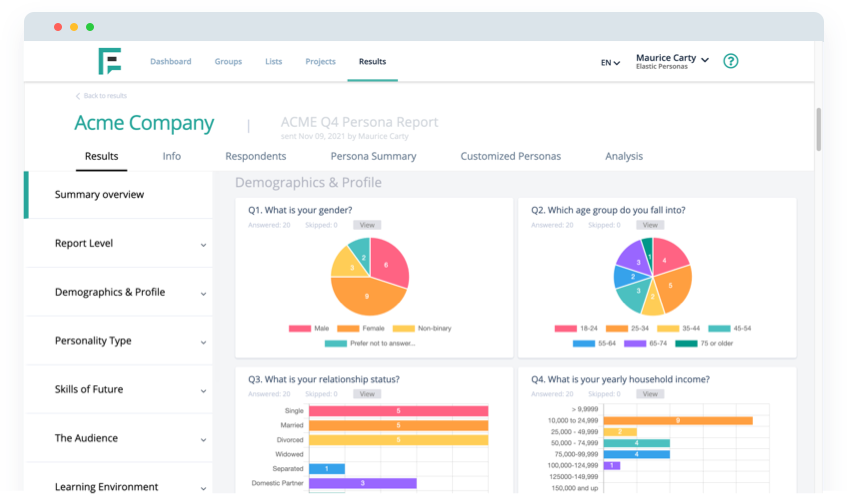Click the Domestic Partner bar in Q3
The width and height of the screenshot is (847, 494).
362,483
